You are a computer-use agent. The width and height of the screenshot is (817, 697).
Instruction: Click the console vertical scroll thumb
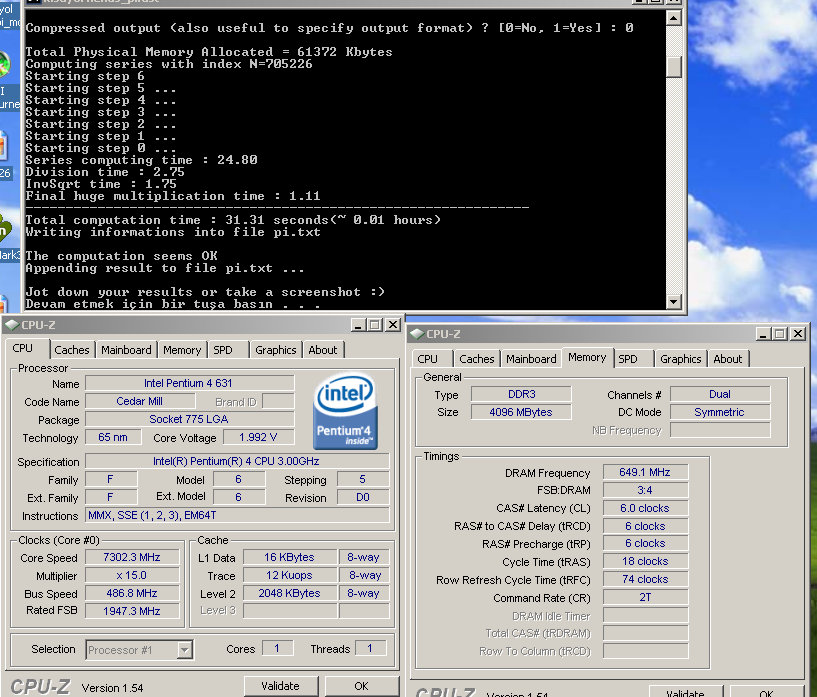[x=674, y=67]
